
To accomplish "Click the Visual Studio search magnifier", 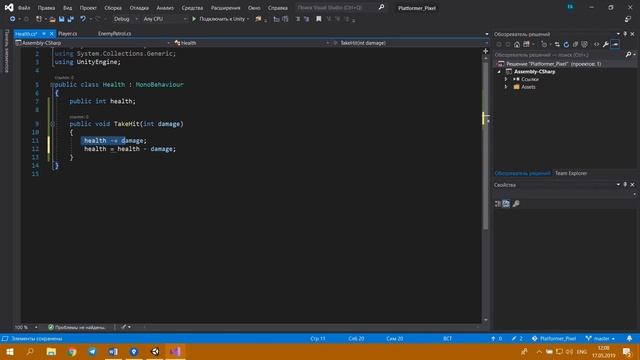I will tap(381, 7).
